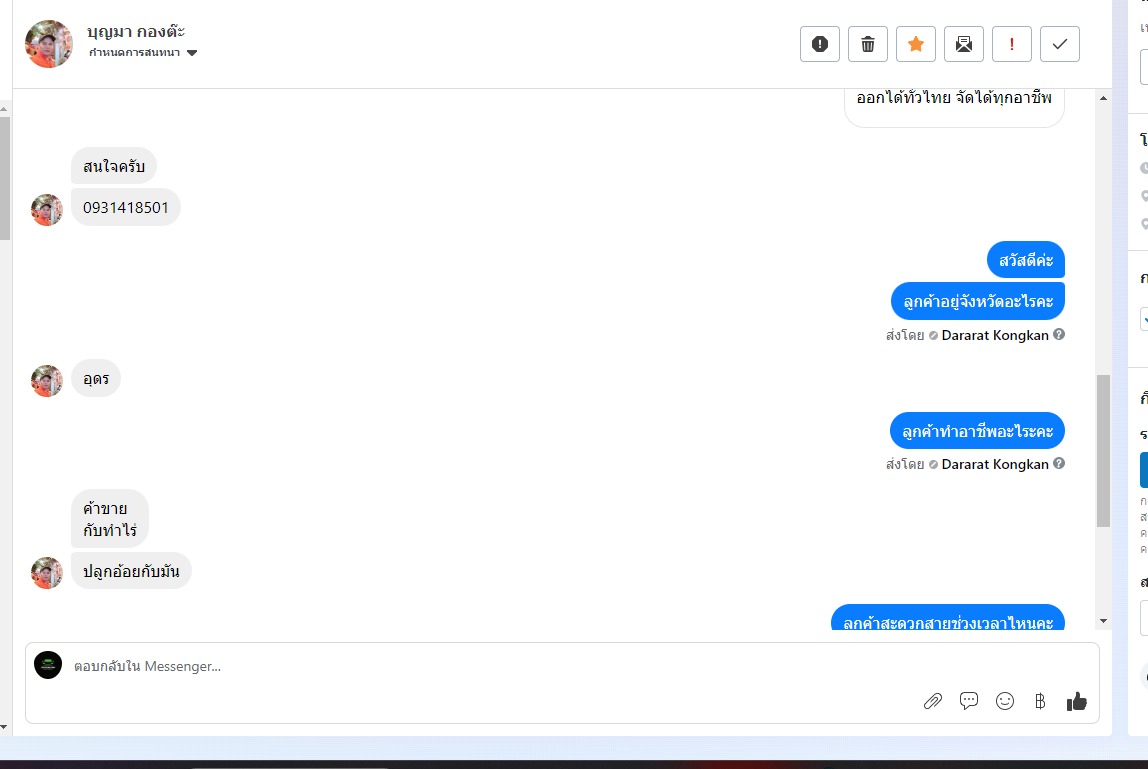Delete conversation using trash can icon
1148x769 pixels.
click(x=868, y=44)
